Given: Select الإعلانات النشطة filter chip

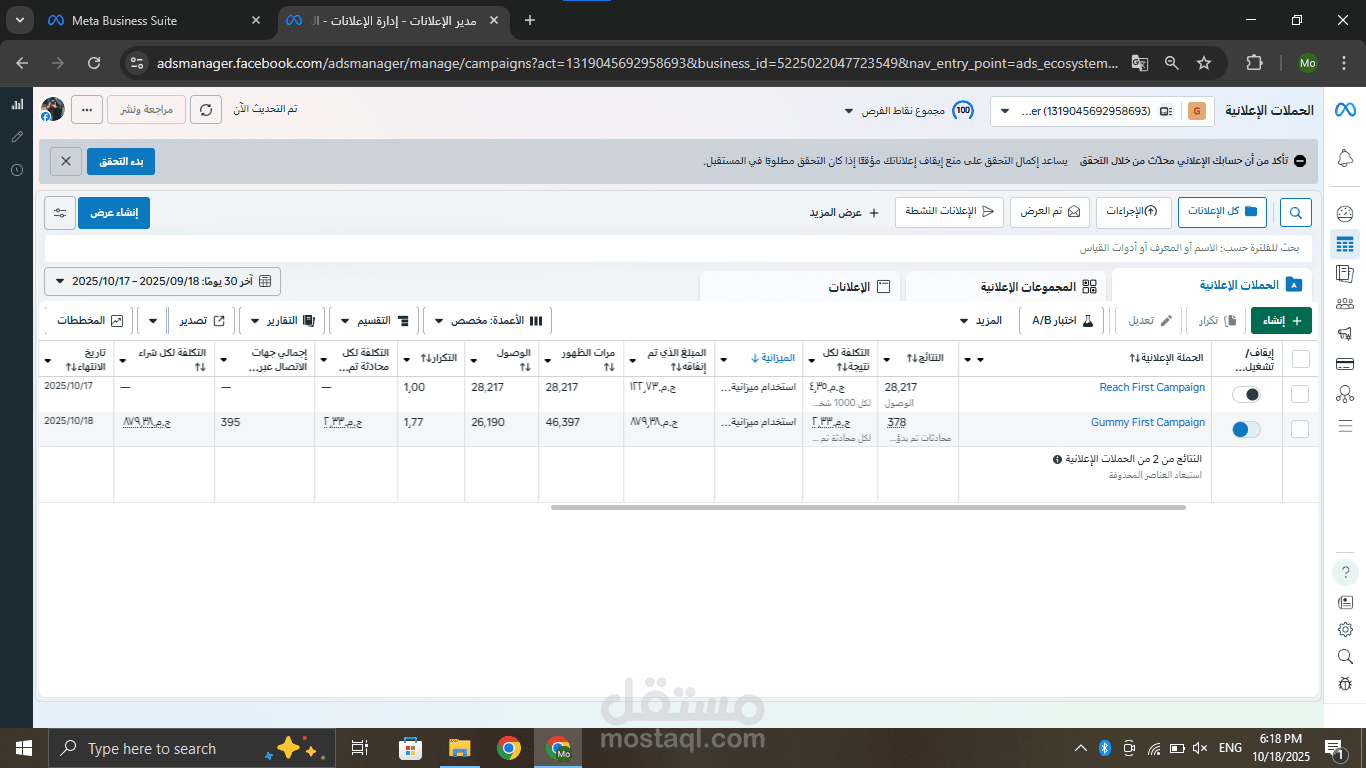Looking at the screenshot, I should tap(950, 212).
